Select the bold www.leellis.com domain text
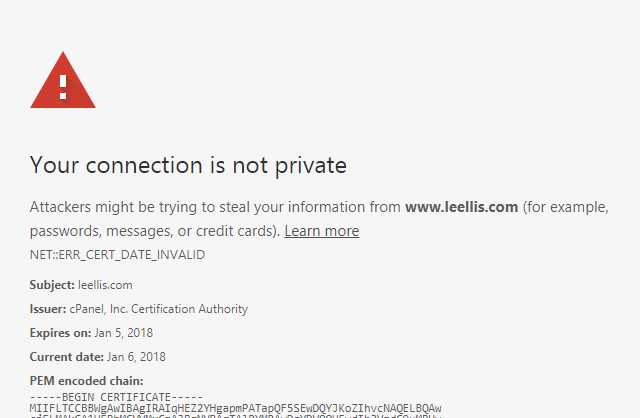 pyautogui.click(x=461, y=207)
